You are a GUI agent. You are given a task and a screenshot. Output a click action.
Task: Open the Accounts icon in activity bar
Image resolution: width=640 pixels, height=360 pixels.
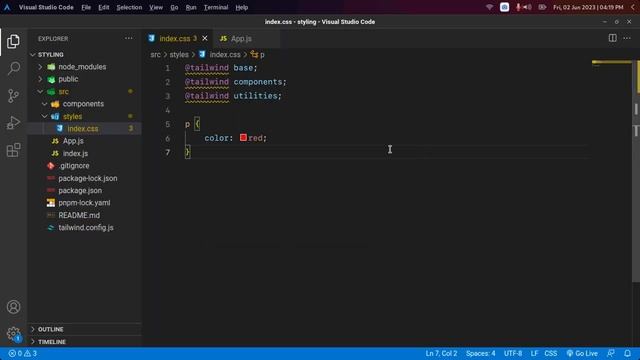pyautogui.click(x=13, y=307)
